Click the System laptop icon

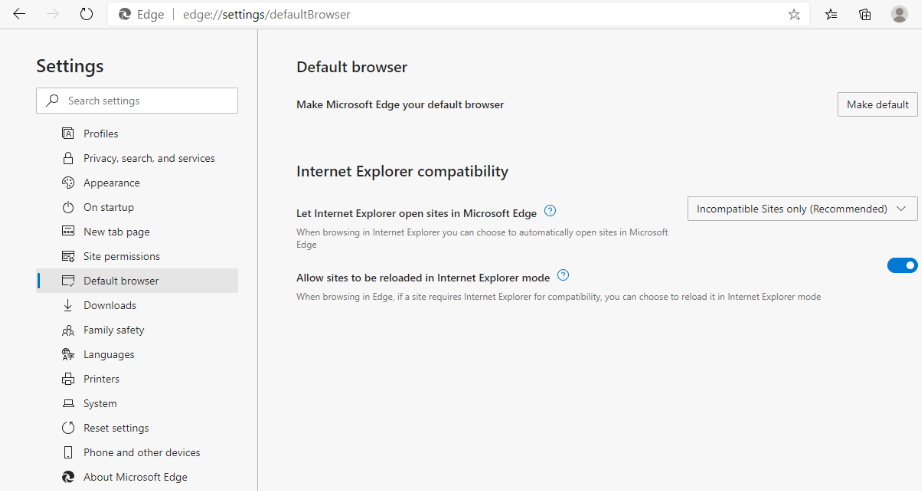tap(68, 403)
